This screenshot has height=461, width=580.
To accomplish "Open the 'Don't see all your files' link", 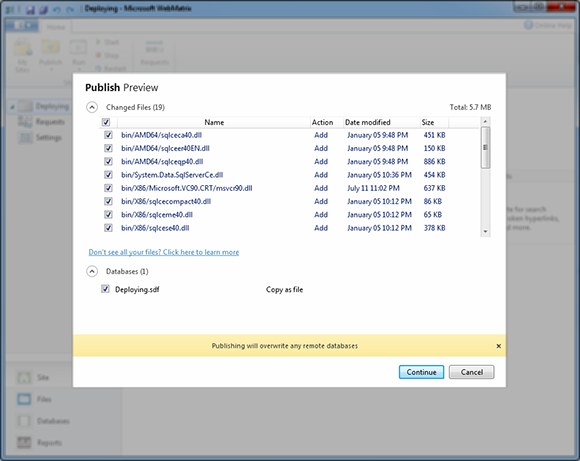I will point(164,252).
